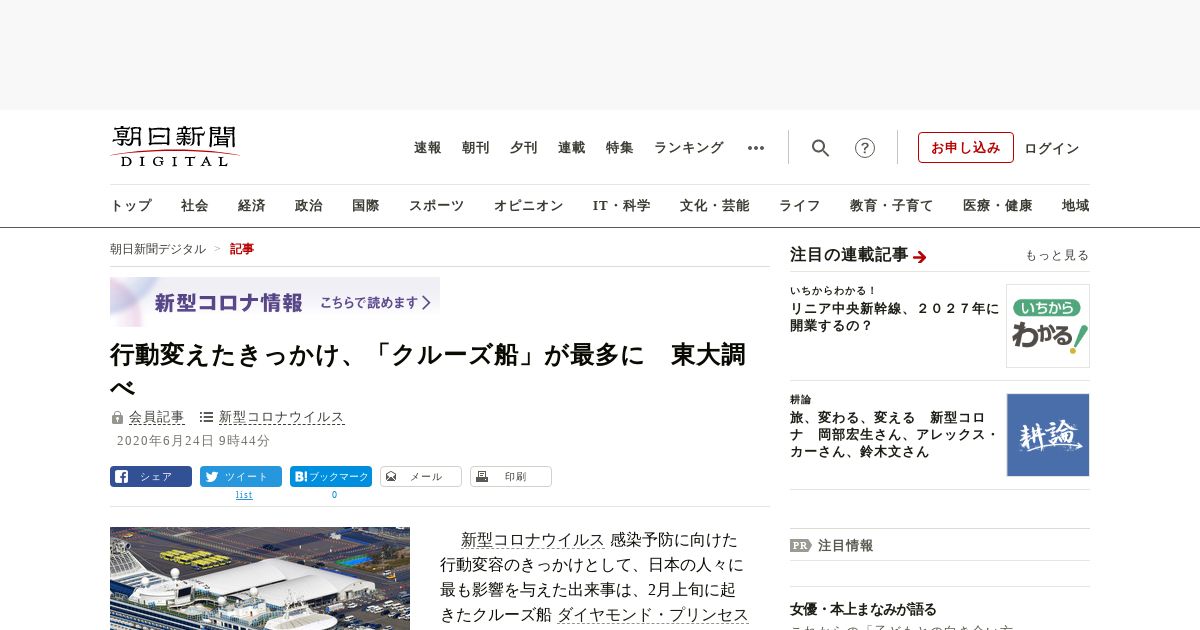This screenshot has width=1200, height=630.
Task: Click もっと見る in the sidebar
Action: (x=1057, y=255)
